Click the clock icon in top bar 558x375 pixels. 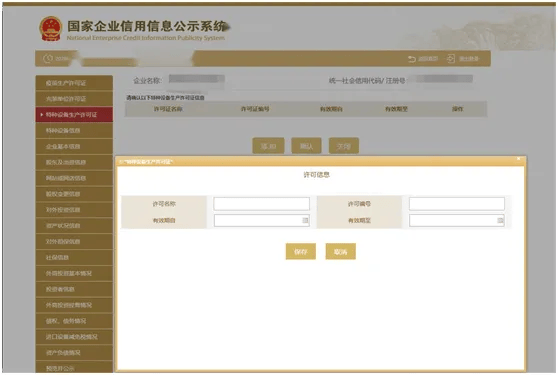pyautogui.click(x=48, y=59)
